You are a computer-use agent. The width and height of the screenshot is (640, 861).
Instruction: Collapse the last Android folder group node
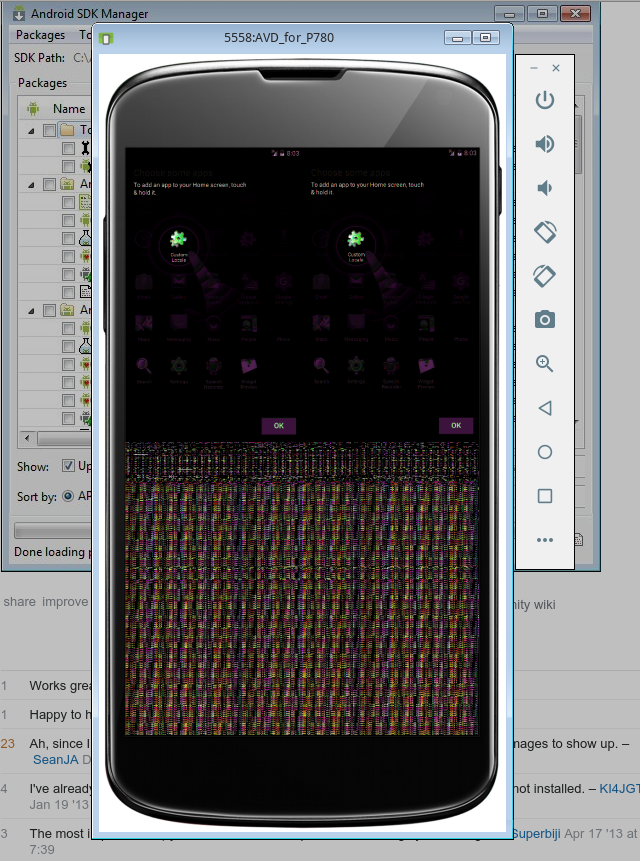31,311
